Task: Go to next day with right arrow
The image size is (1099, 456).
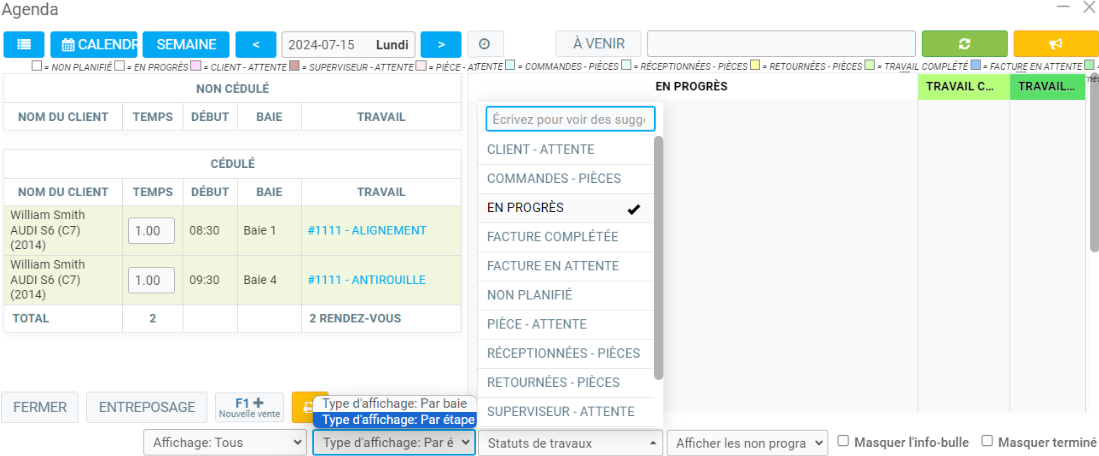Action: 441,45
